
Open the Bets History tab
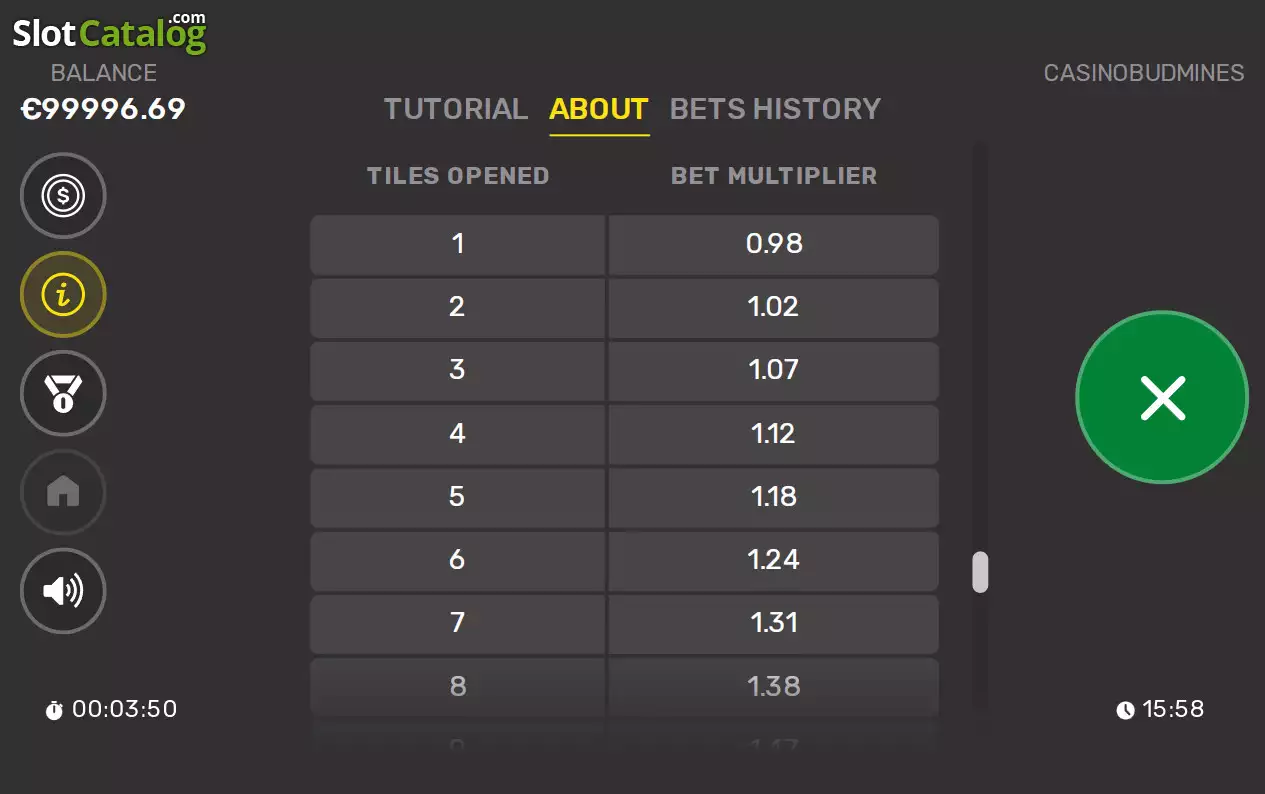775,109
